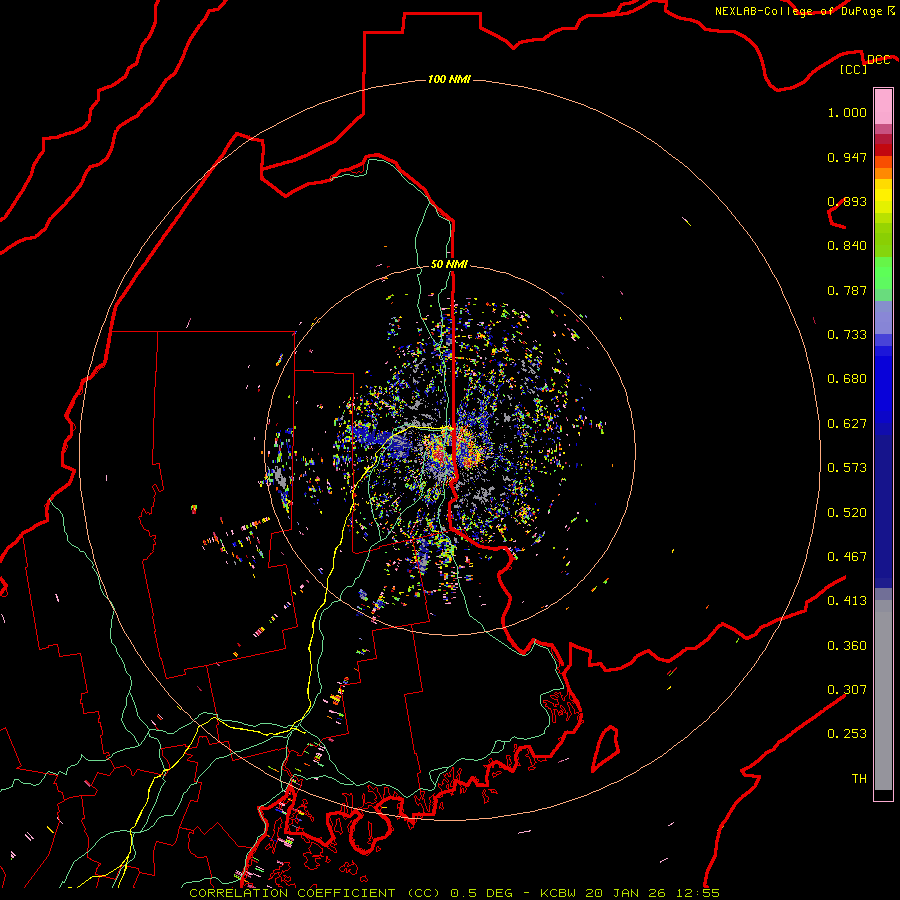900x900 pixels.
Task: Click the 0.360 legend value
Action: (847, 646)
